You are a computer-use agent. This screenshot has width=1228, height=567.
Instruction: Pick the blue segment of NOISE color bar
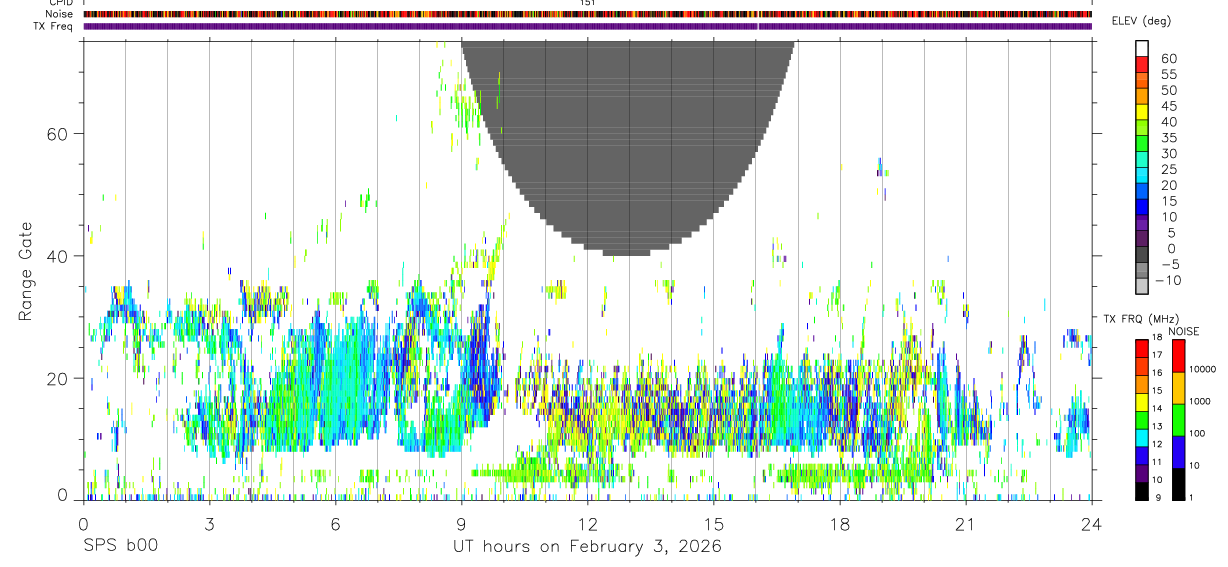tap(1179, 451)
